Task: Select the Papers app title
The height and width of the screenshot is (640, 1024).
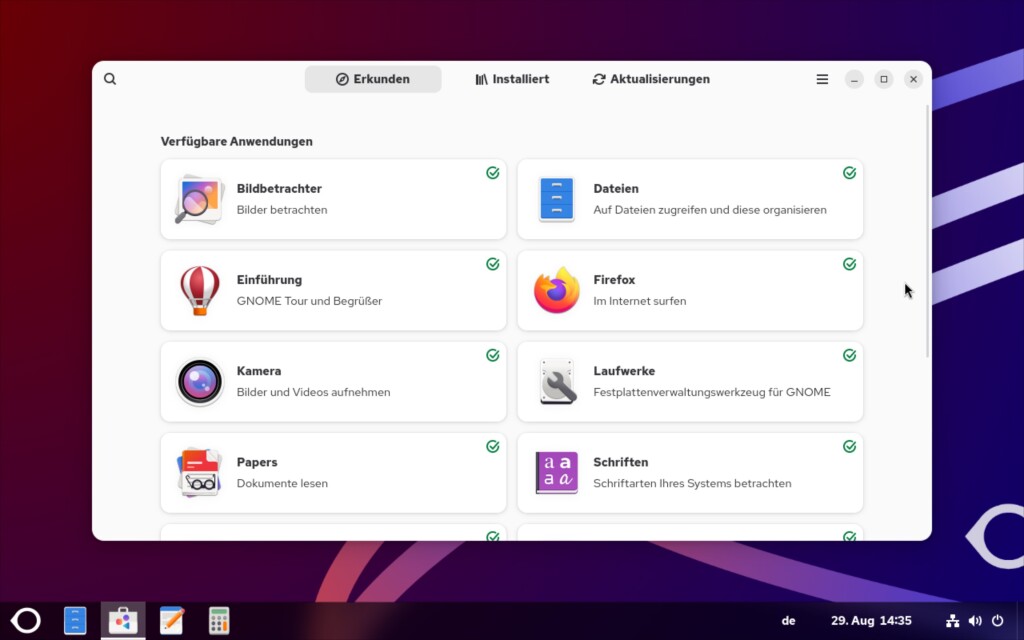Action: click(x=257, y=462)
